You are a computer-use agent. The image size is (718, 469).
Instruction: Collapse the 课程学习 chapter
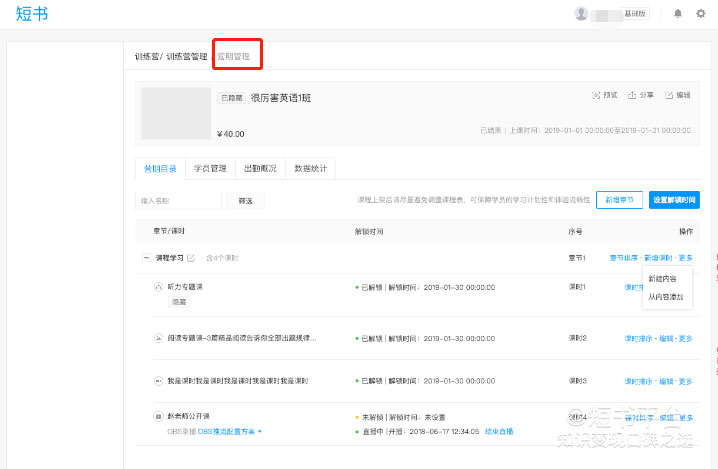point(146,258)
